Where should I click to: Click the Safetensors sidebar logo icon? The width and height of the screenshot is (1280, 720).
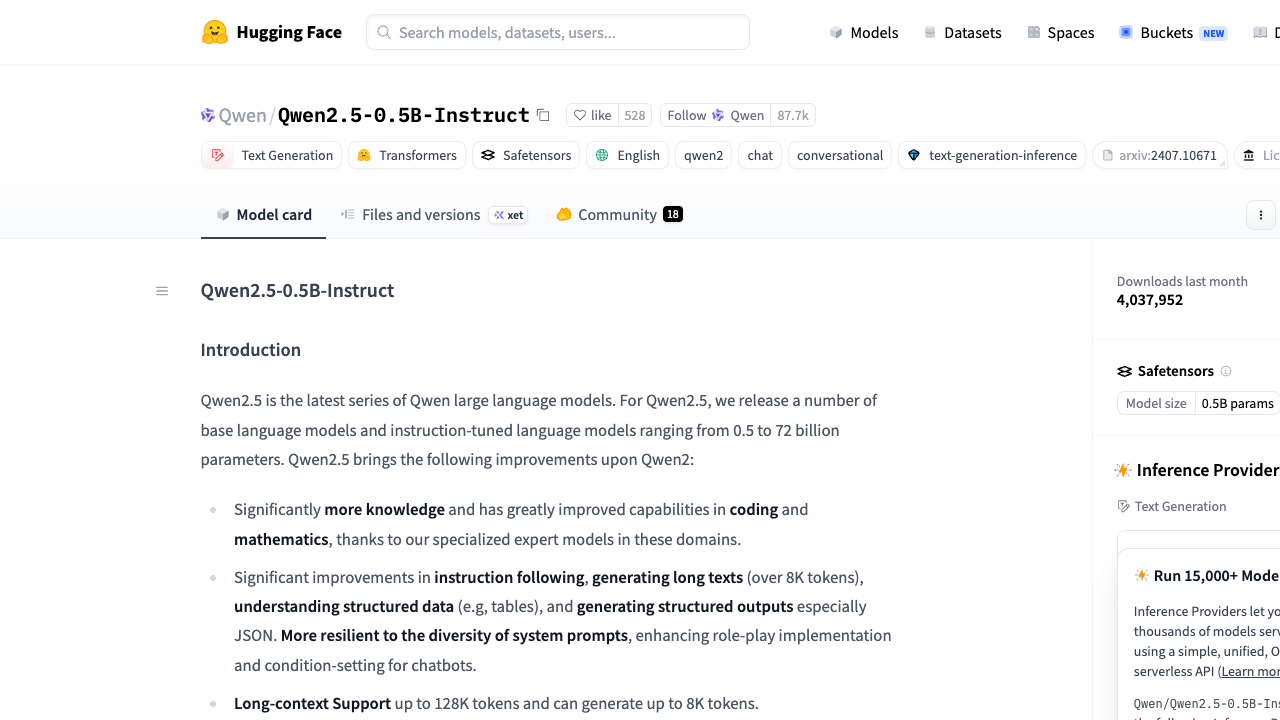[x=1125, y=371]
